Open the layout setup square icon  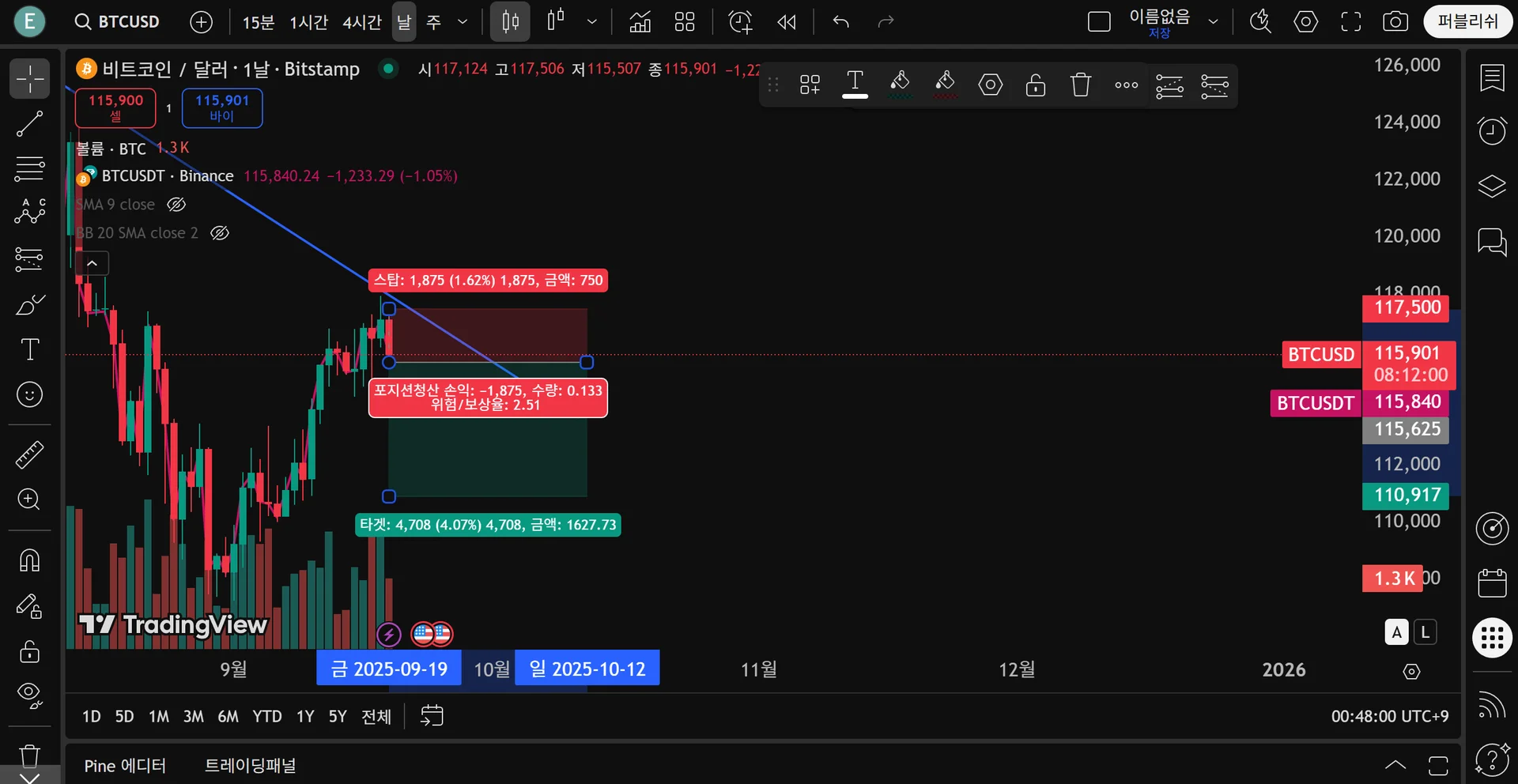click(1099, 22)
